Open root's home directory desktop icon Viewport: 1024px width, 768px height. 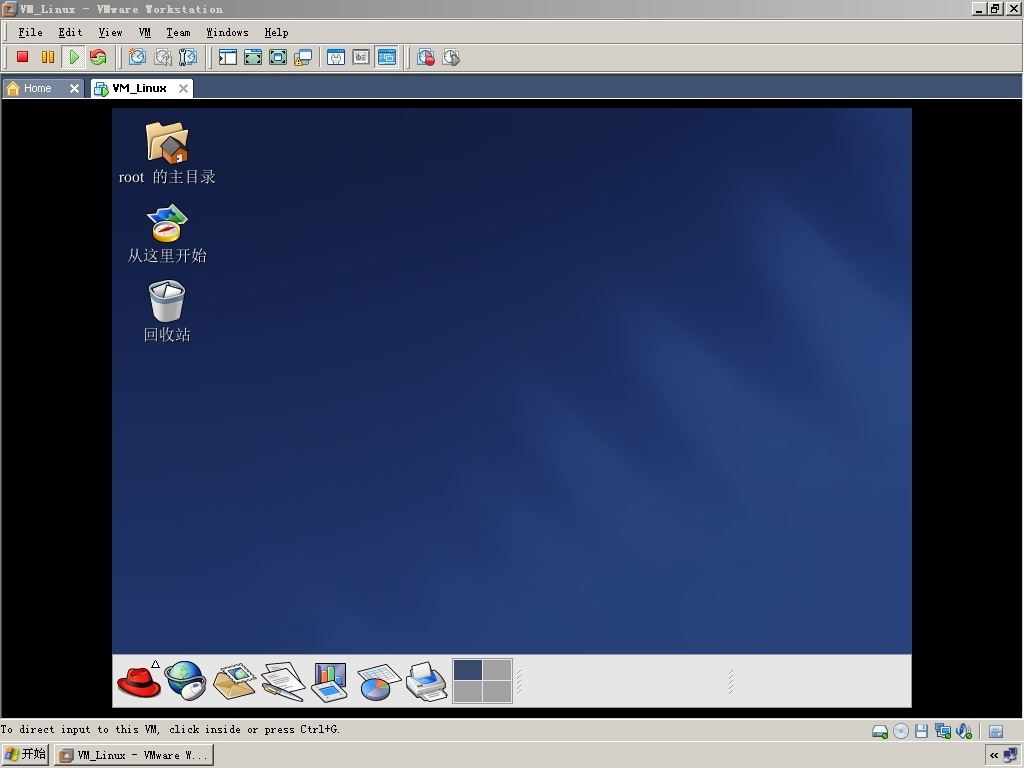[x=167, y=153]
